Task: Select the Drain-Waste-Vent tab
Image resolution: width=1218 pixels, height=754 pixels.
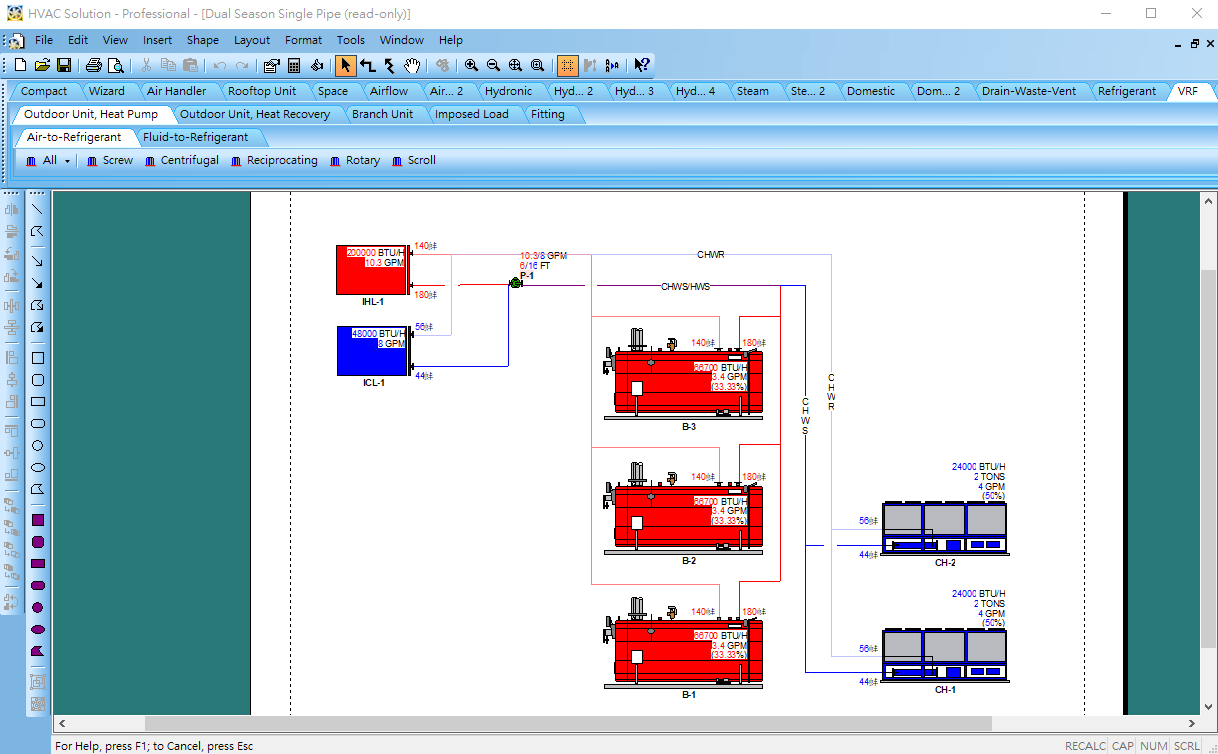Action: pos(1029,91)
